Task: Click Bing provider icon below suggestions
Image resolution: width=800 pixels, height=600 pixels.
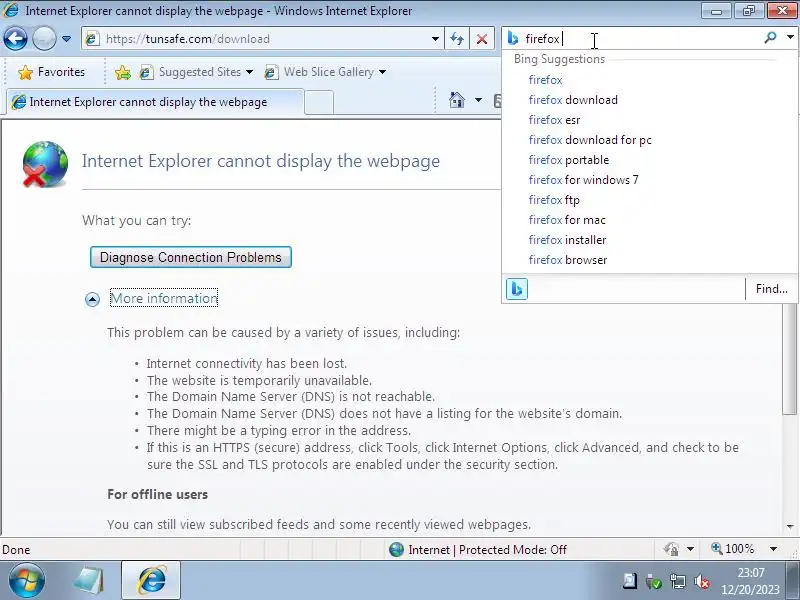Action: click(516, 289)
